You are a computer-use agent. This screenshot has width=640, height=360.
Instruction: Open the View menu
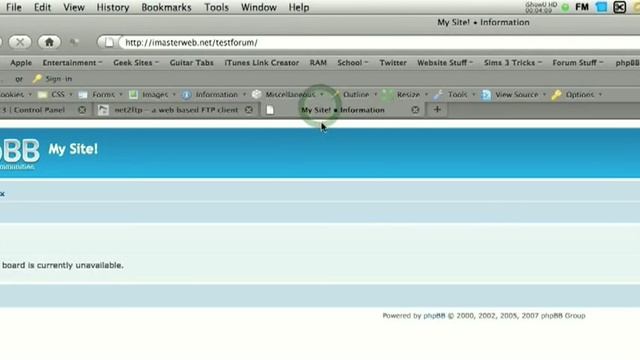click(73, 7)
